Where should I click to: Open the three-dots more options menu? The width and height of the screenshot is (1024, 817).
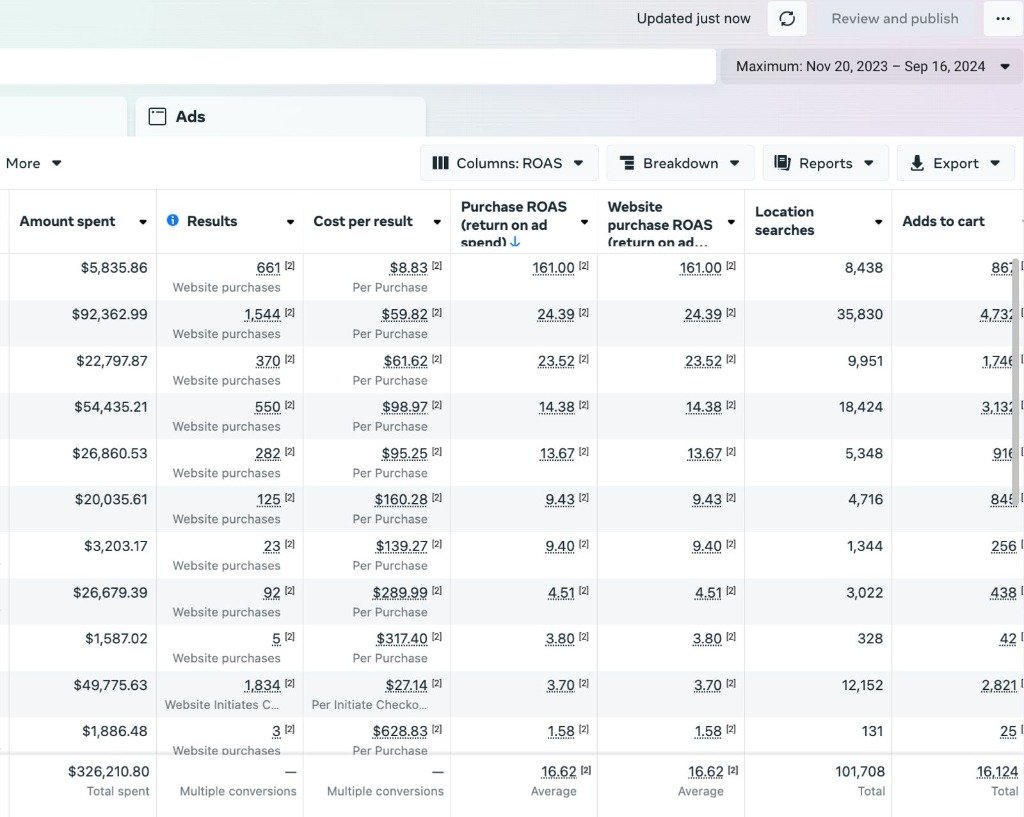(x=1003, y=18)
